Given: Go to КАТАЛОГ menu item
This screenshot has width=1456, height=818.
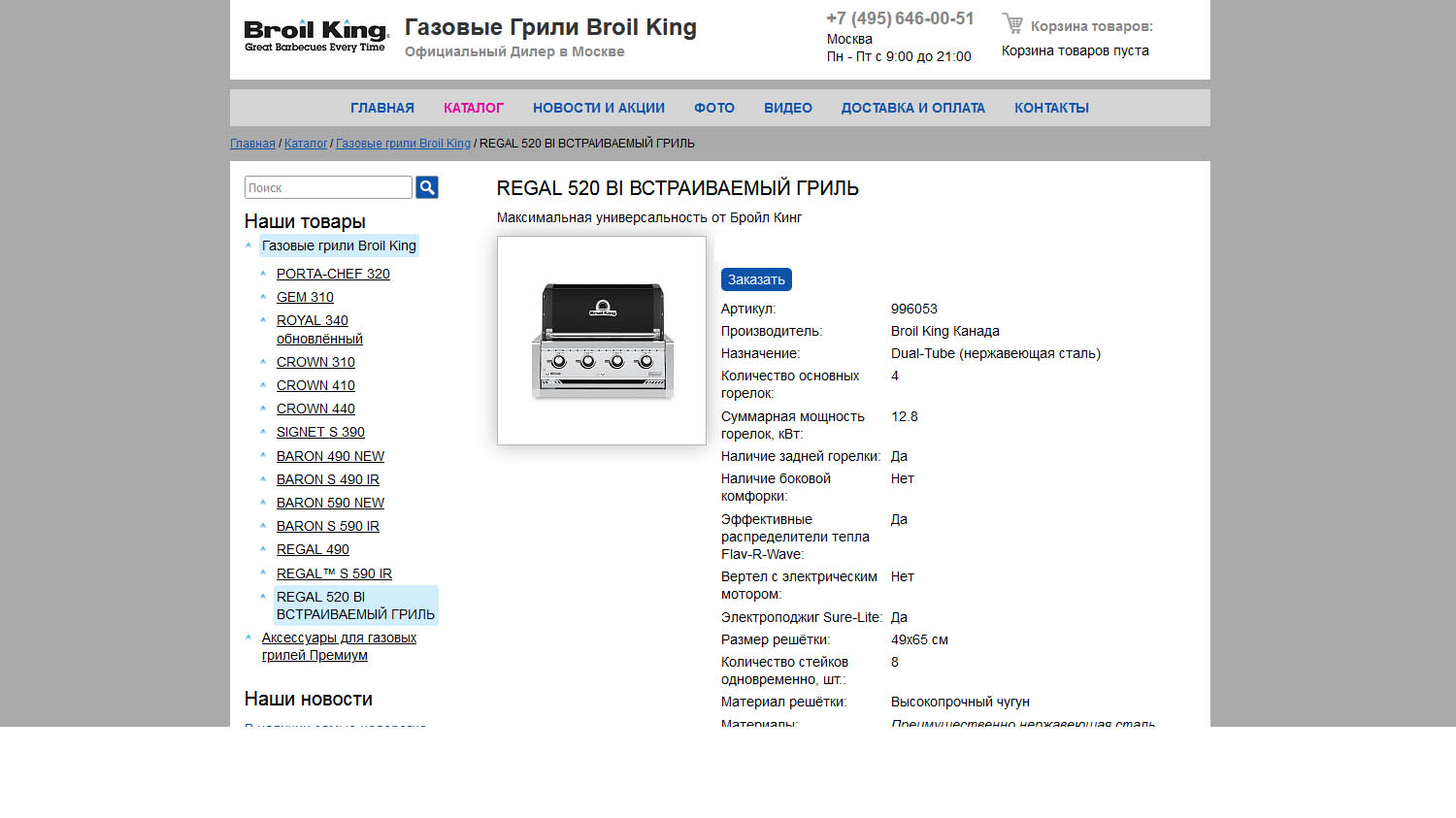Looking at the screenshot, I should 474,108.
